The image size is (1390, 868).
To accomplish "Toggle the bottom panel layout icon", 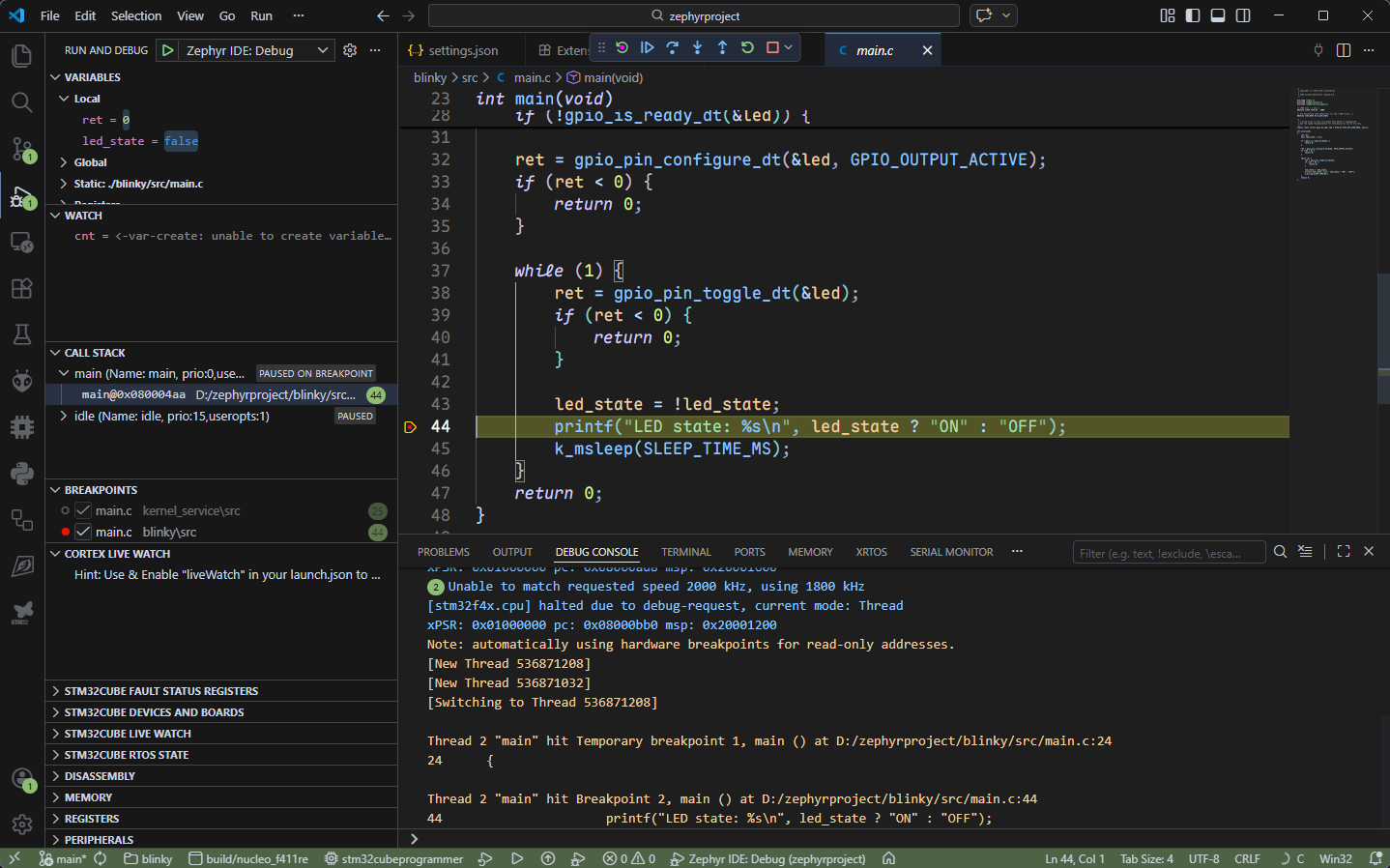I will (x=1218, y=15).
